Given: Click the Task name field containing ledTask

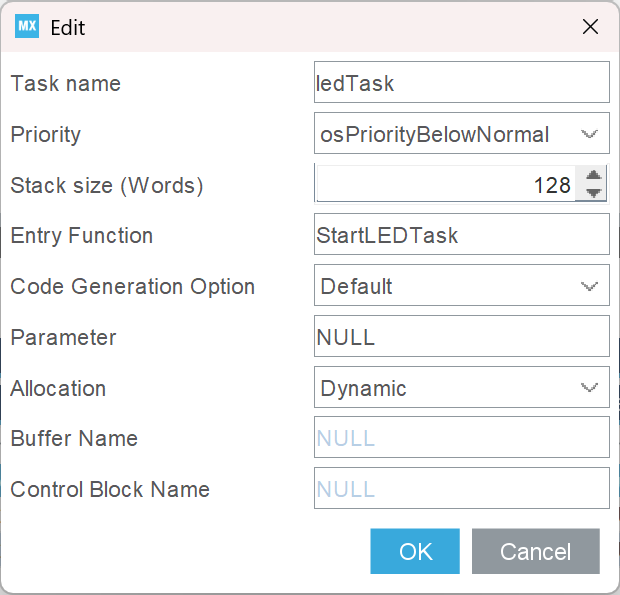Looking at the screenshot, I should (461, 82).
